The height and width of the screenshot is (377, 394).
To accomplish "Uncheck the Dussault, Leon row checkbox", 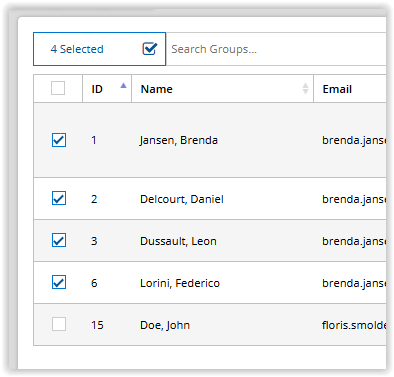I will click(59, 240).
